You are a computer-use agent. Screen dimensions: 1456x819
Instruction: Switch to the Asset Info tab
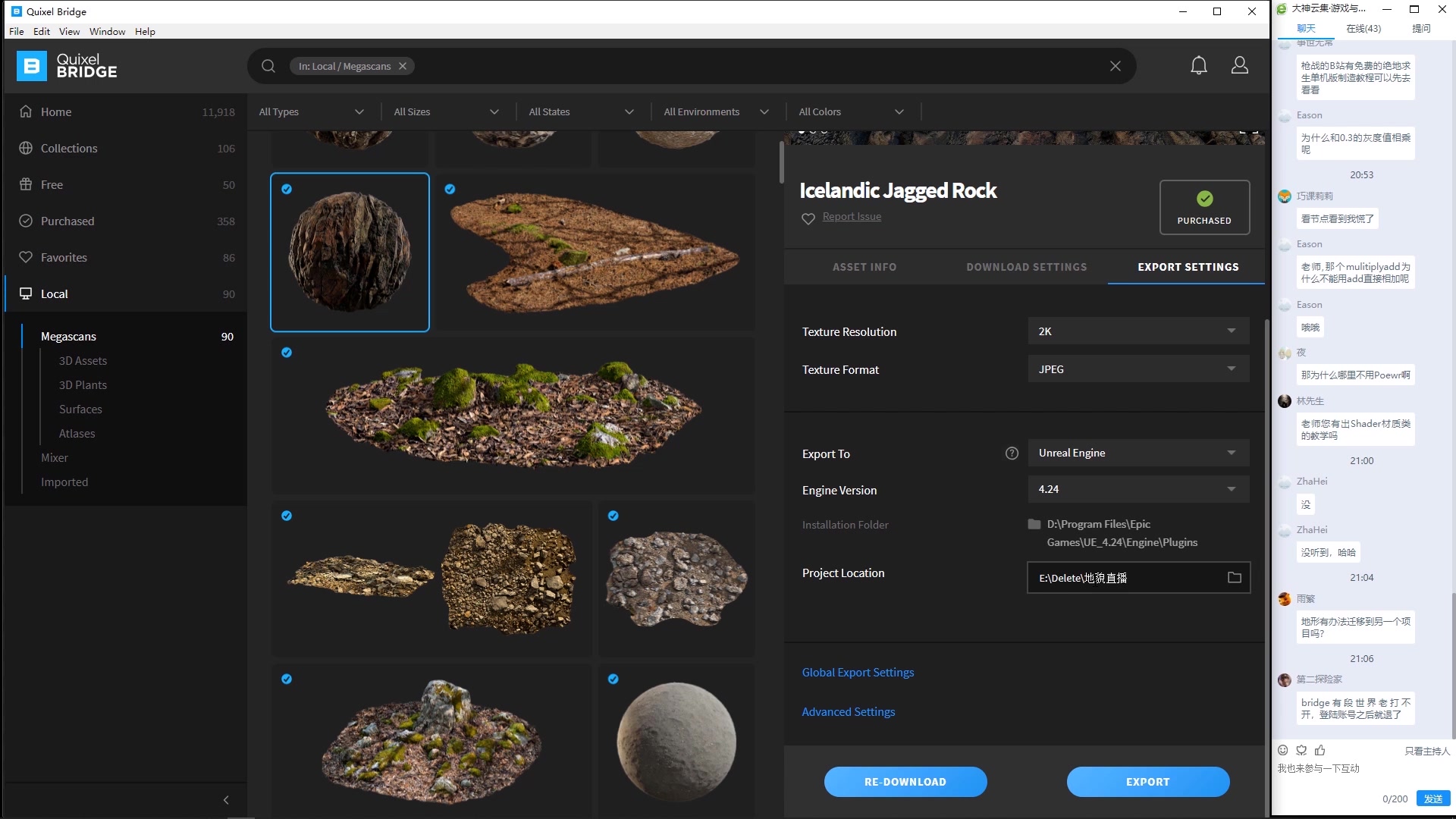point(864,267)
